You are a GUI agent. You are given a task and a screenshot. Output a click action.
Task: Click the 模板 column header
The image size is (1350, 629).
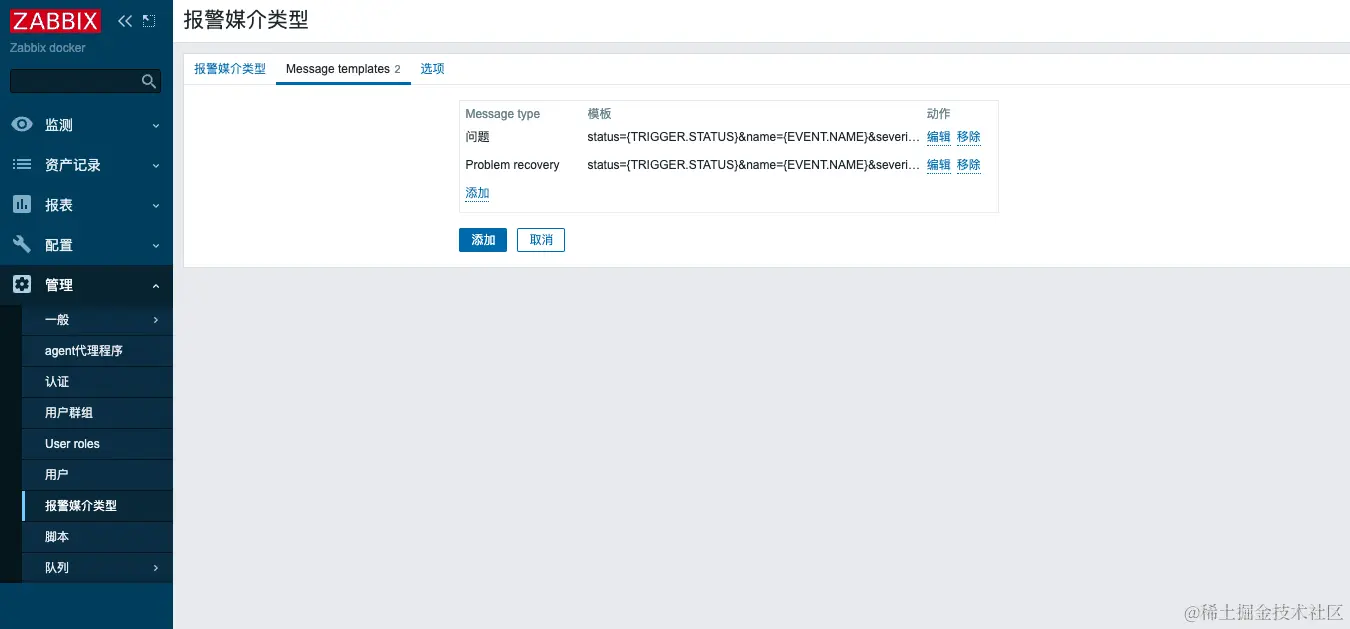coord(599,114)
